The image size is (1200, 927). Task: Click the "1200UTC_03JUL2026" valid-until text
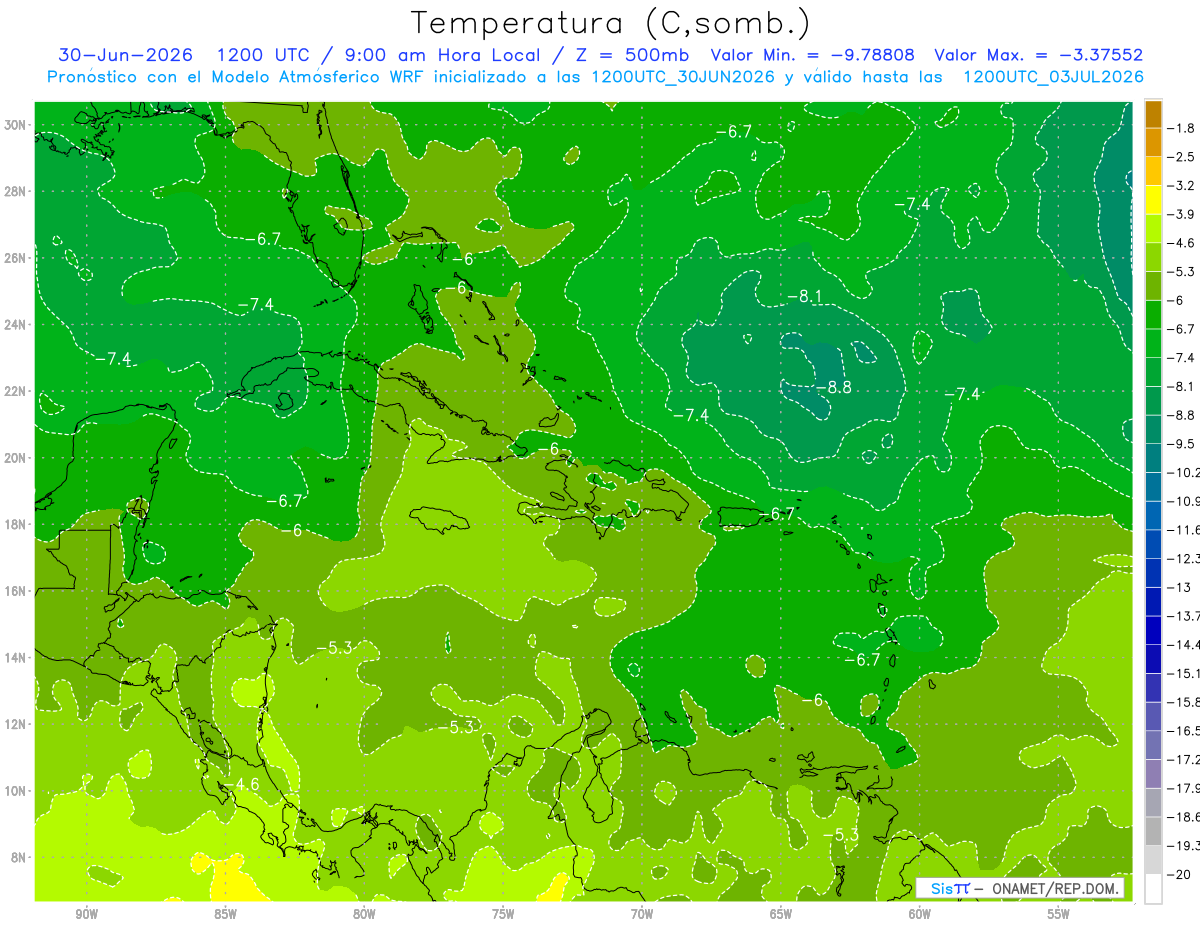[x=1053, y=77]
